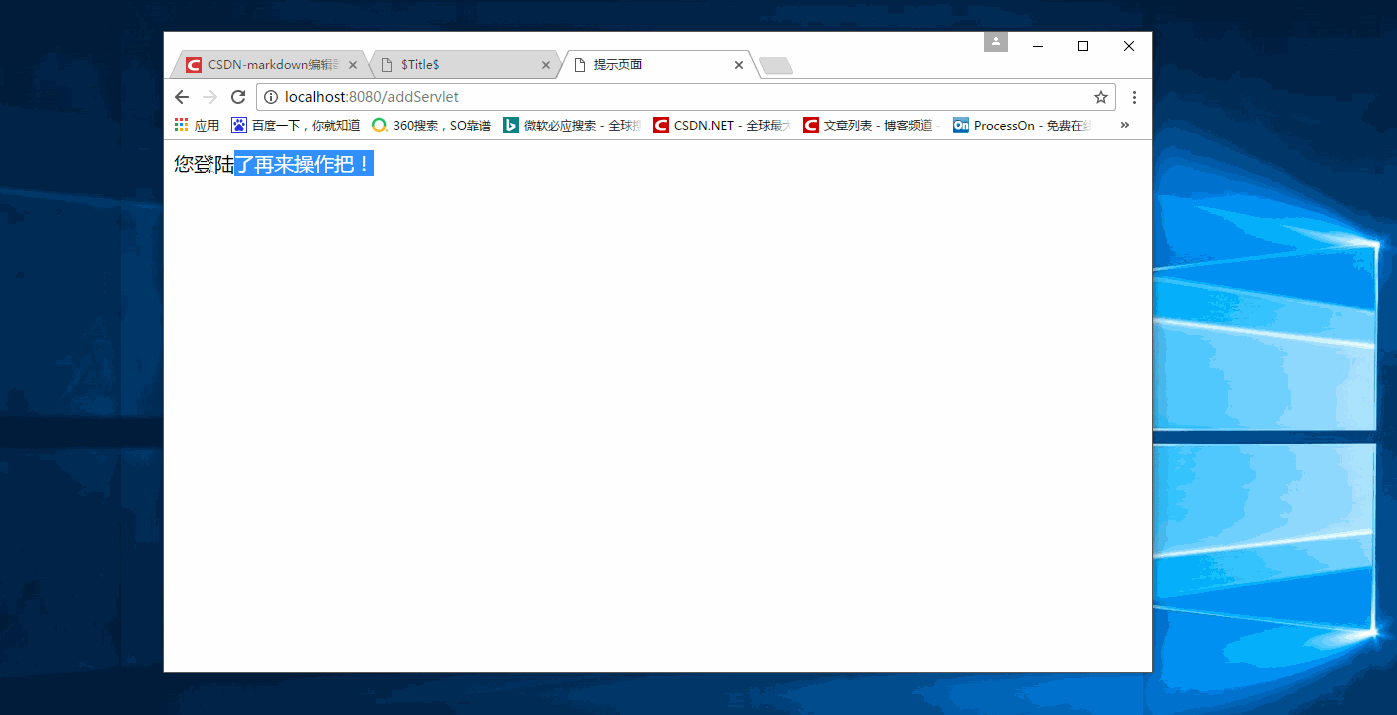Close the $Title$ tab
The width and height of the screenshot is (1397, 715).
[546, 64]
